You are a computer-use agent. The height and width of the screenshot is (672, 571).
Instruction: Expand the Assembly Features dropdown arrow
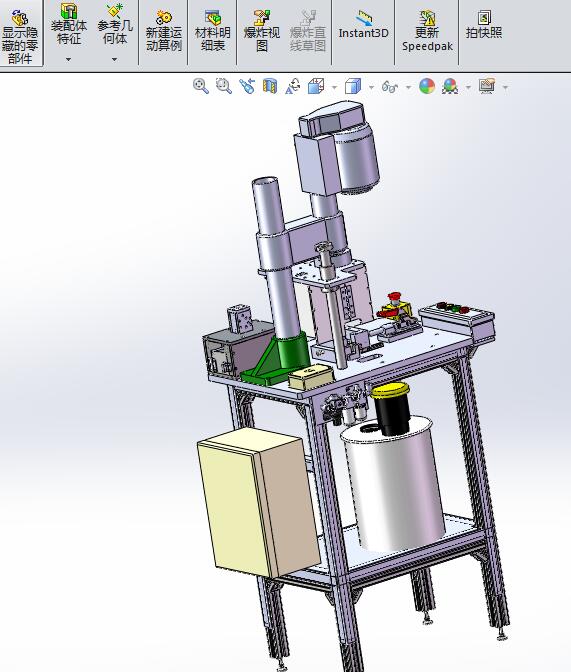pyautogui.click(x=69, y=59)
